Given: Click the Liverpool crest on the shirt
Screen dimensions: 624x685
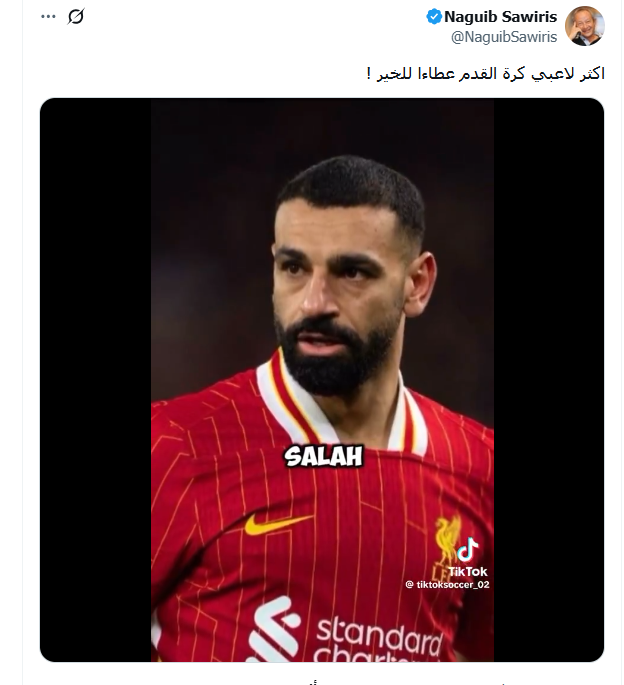Looking at the screenshot, I should pos(446,540).
